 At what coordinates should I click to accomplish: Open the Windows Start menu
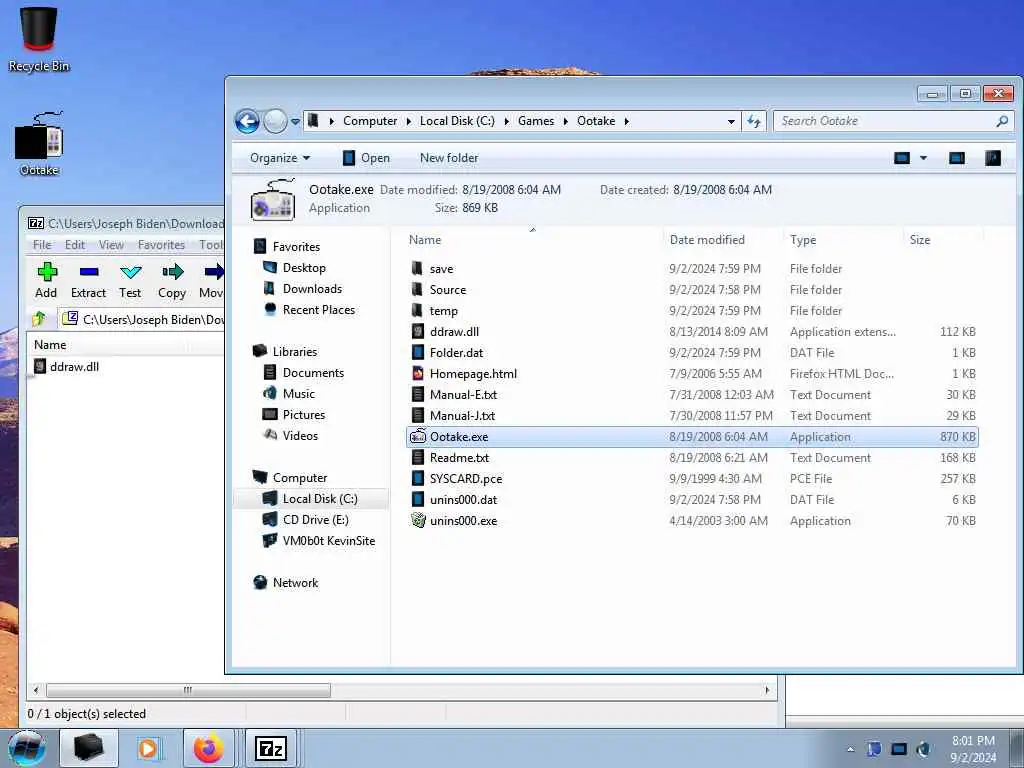click(x=27, y=748)
